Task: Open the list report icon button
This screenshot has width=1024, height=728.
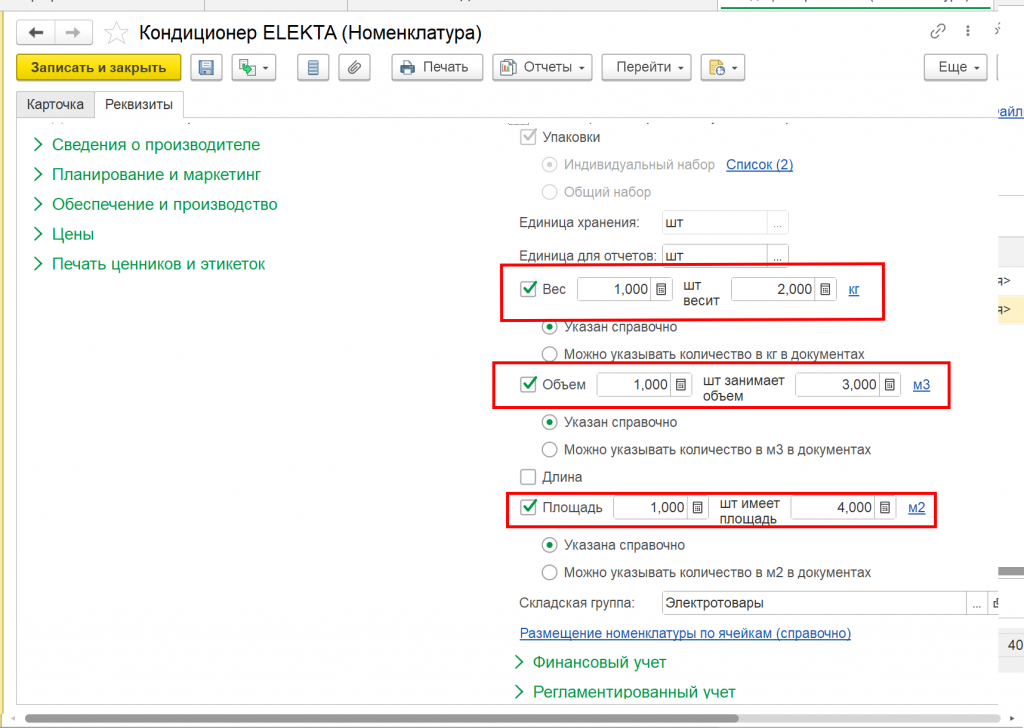Action: coord(313,67)
